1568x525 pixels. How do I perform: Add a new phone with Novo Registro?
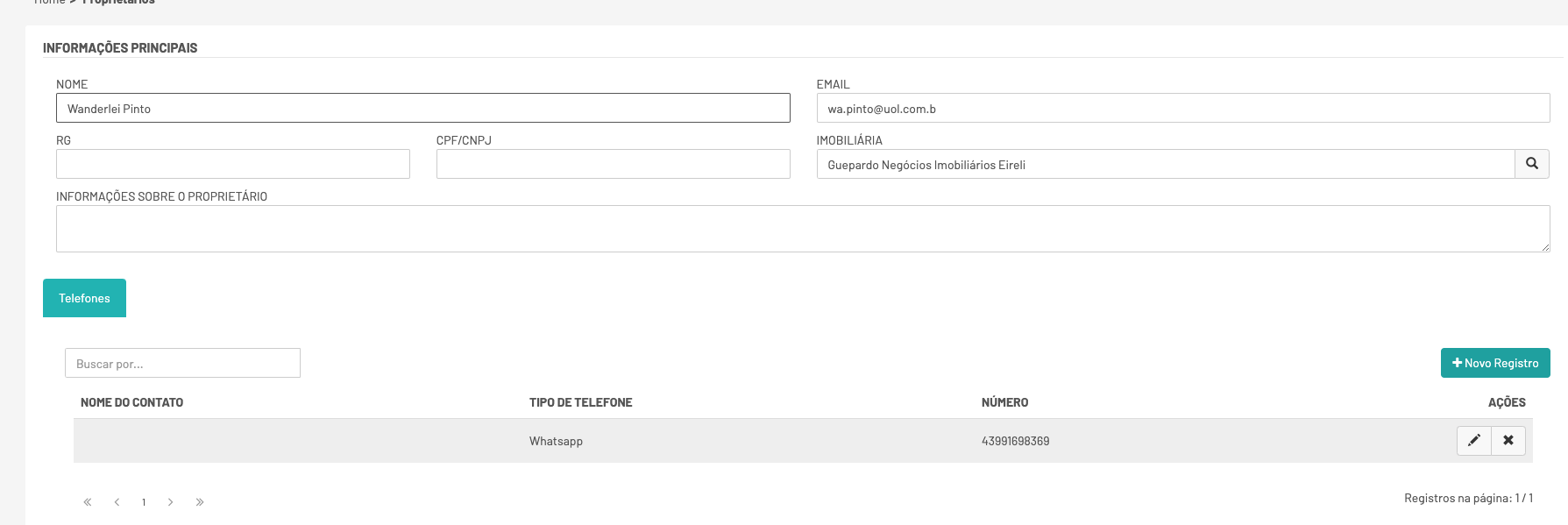(x=1495, y=363)
